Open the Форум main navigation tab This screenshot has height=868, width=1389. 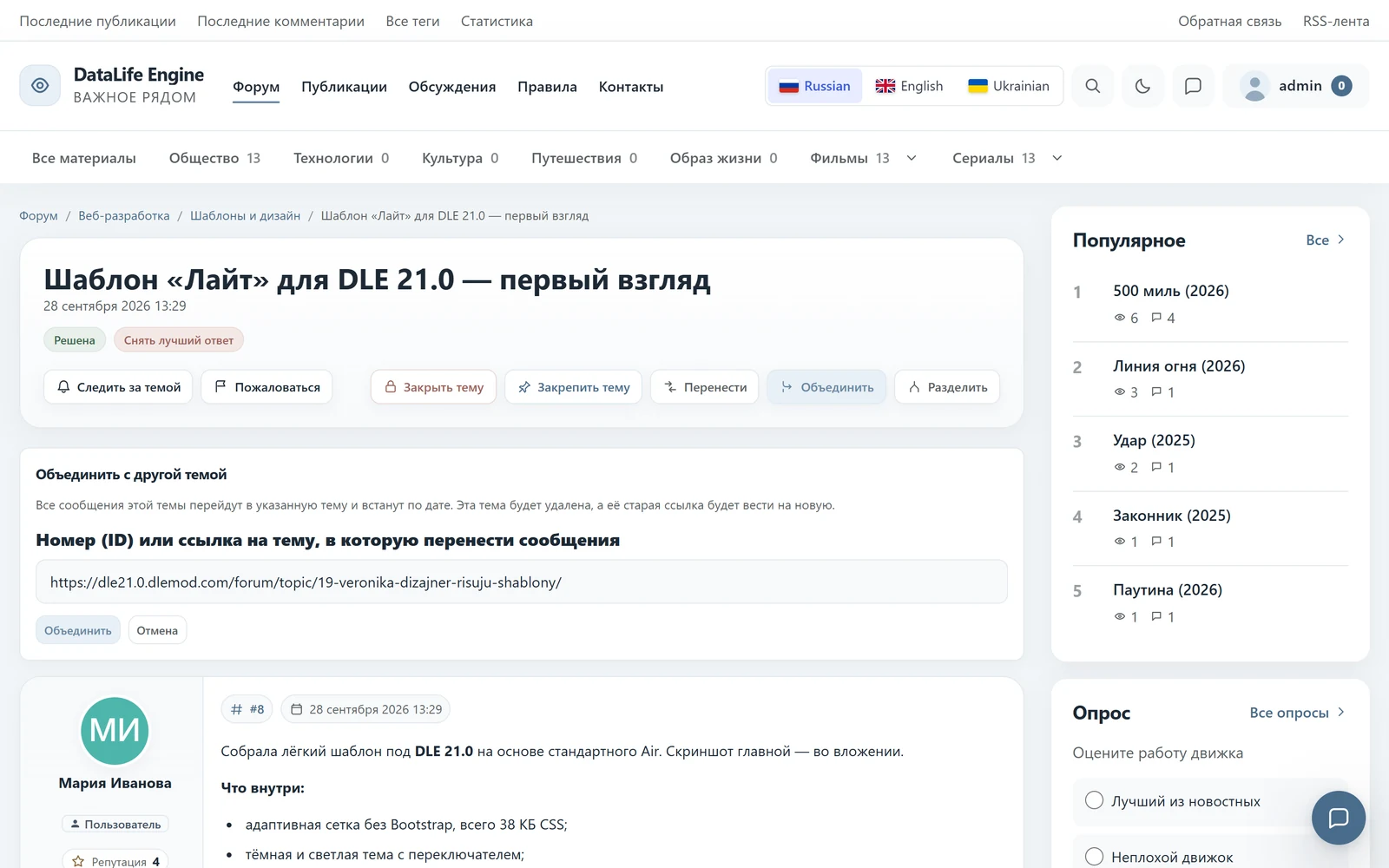tap(256, 87)
